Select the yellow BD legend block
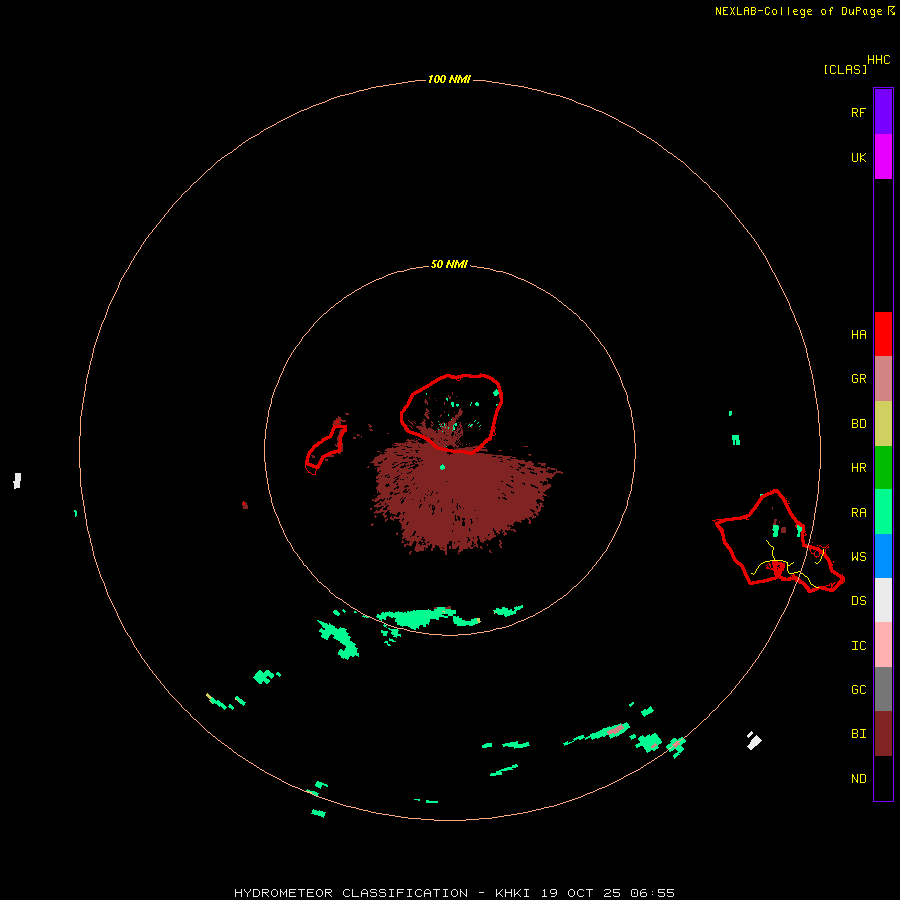900x900 pixels. [x=883, y=424]
